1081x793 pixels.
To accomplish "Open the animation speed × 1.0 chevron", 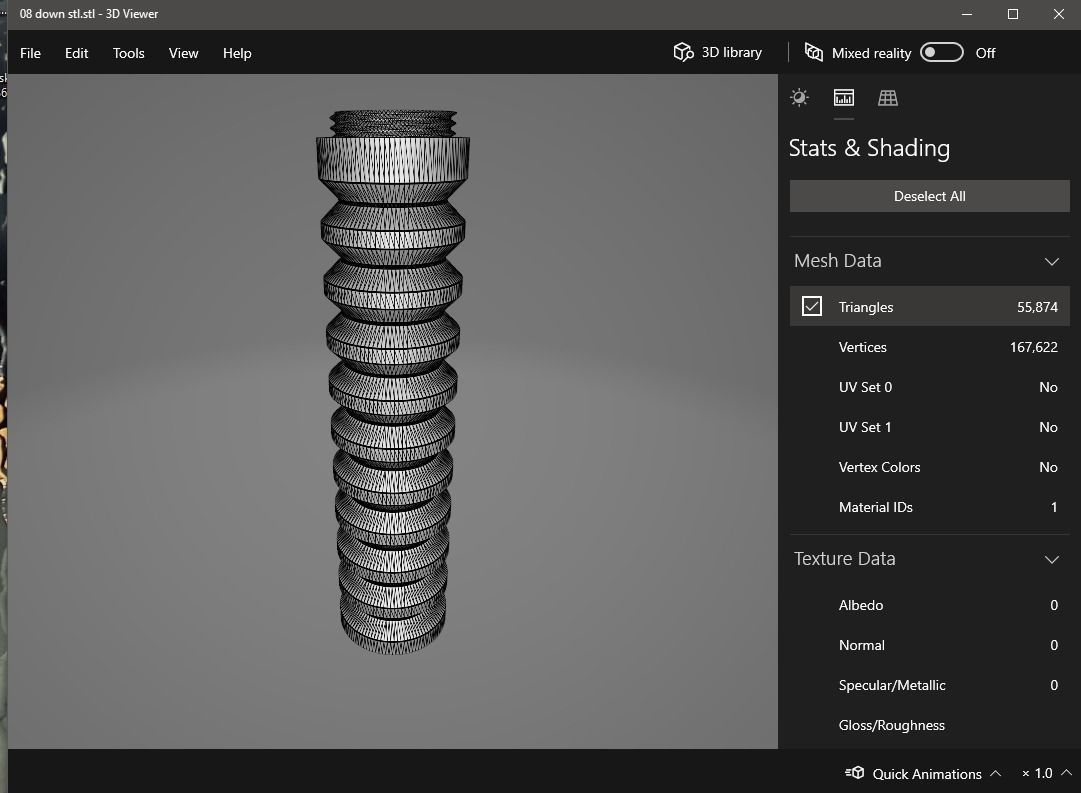I will 1067,773.
